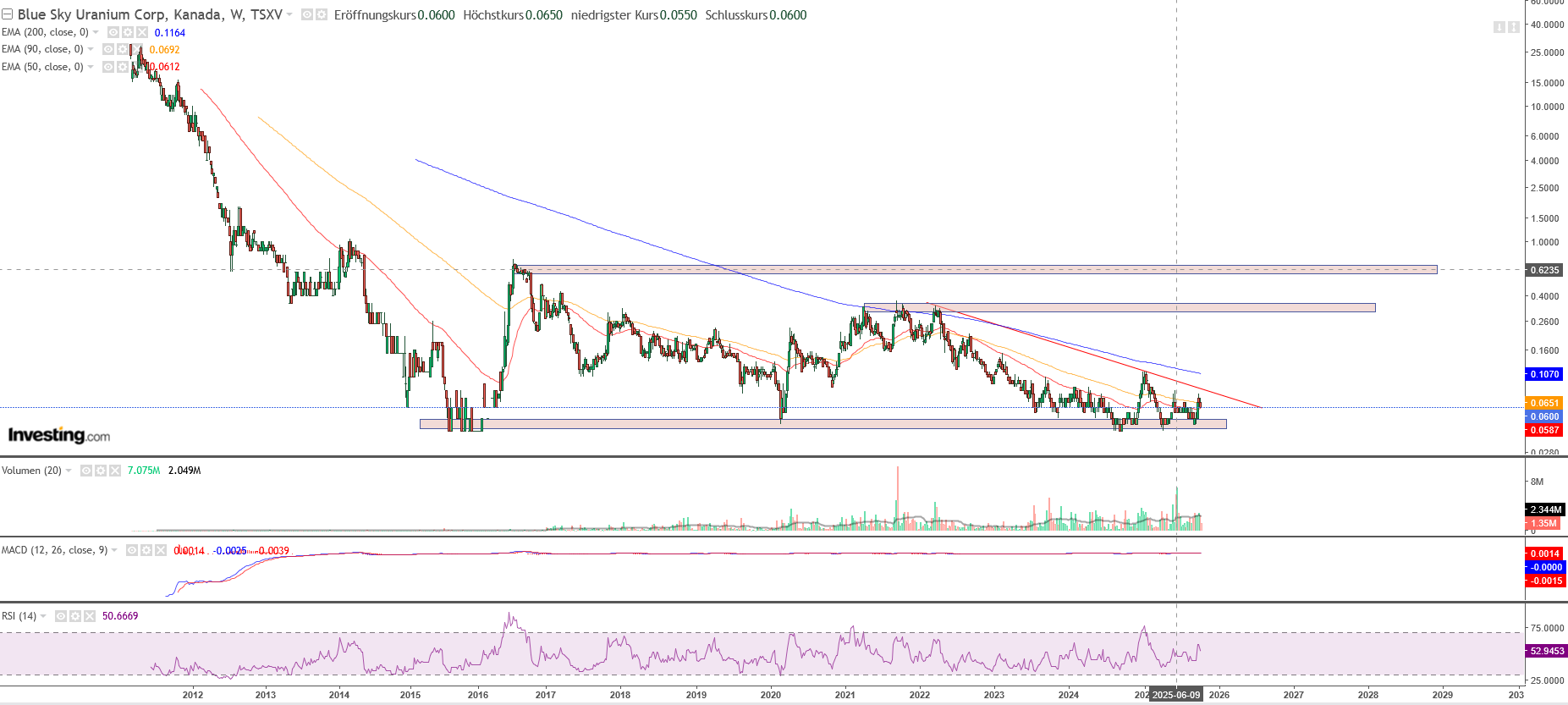Screen dimensions: 1568x705
Task: Delete the MACD indicator using X icon
Action: point(161,550)
